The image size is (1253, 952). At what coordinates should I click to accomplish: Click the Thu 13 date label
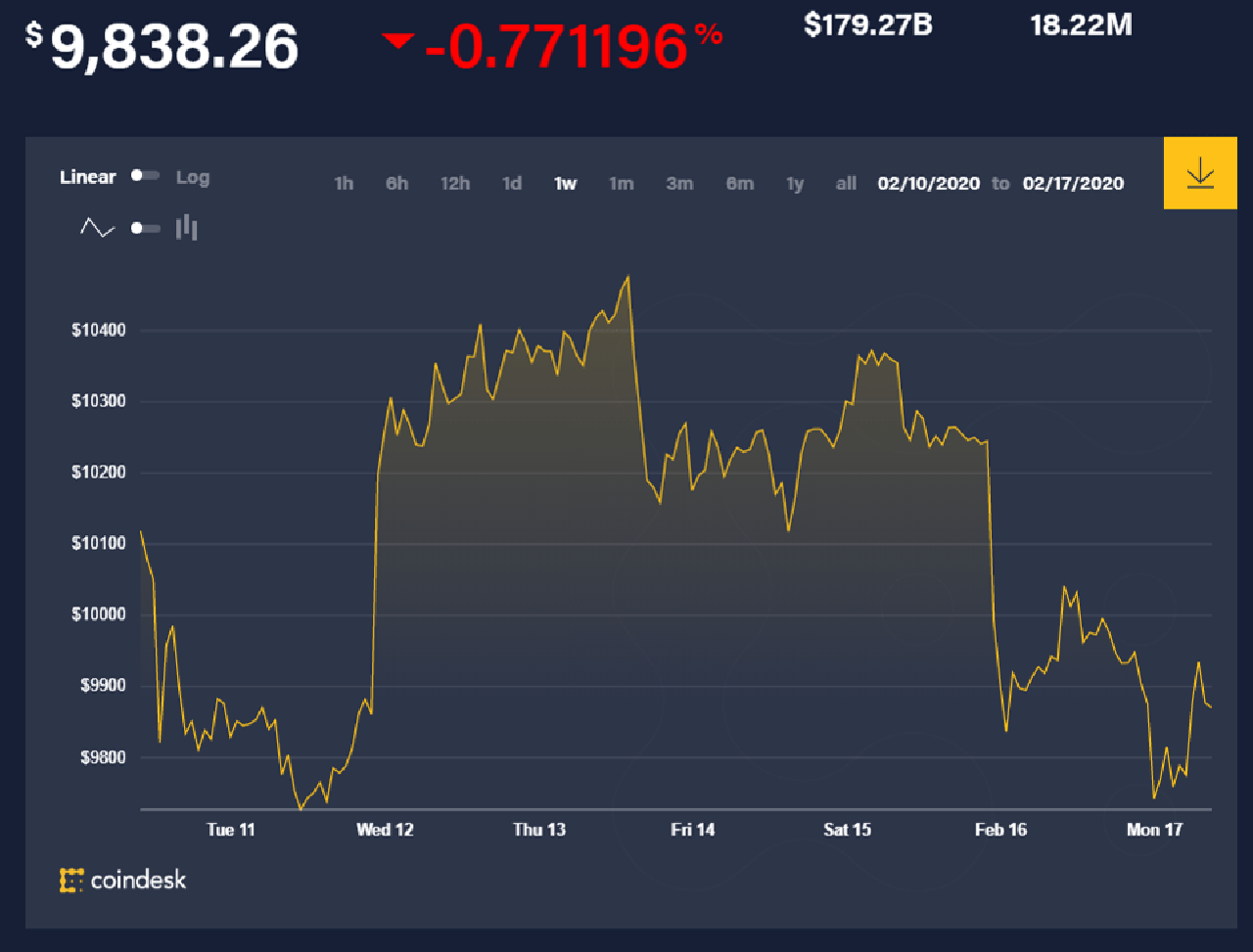(539, 830)
